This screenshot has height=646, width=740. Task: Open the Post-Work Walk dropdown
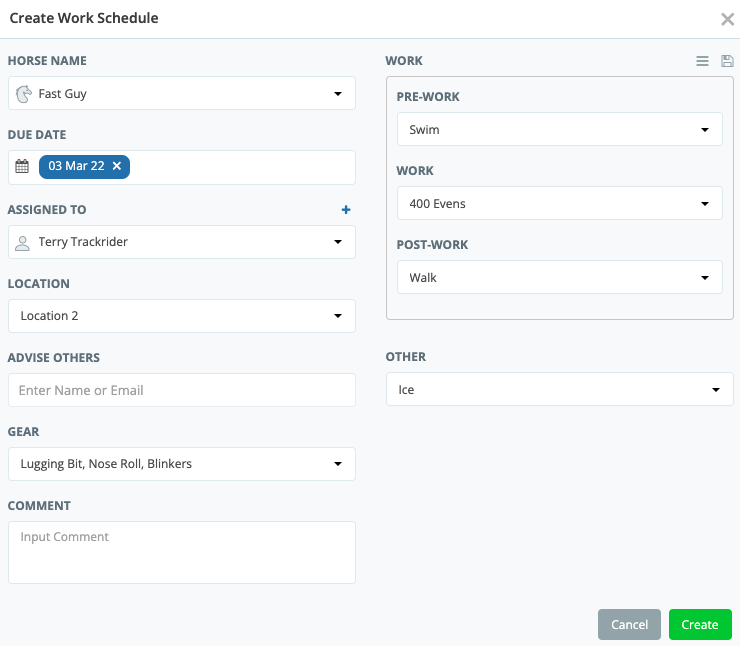click(704, 278)
